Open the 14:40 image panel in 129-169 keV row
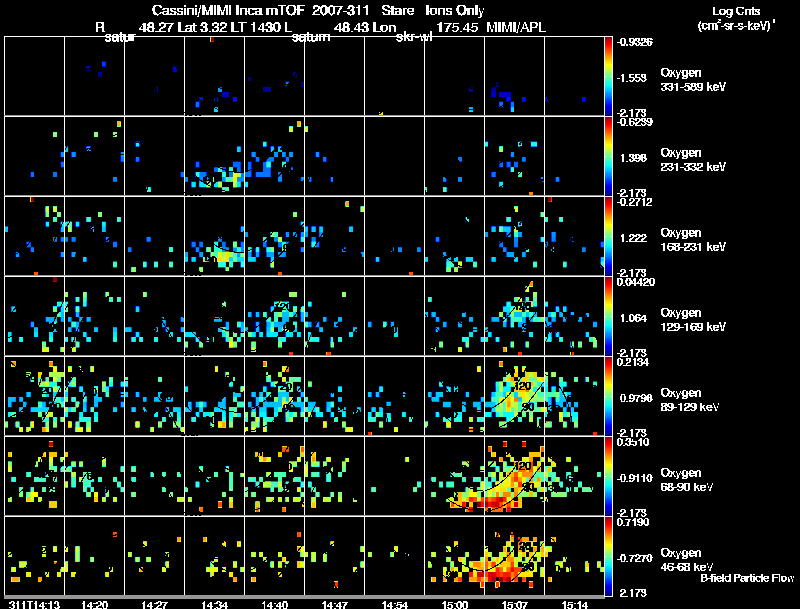800x609 pixels. click(274, 316)
